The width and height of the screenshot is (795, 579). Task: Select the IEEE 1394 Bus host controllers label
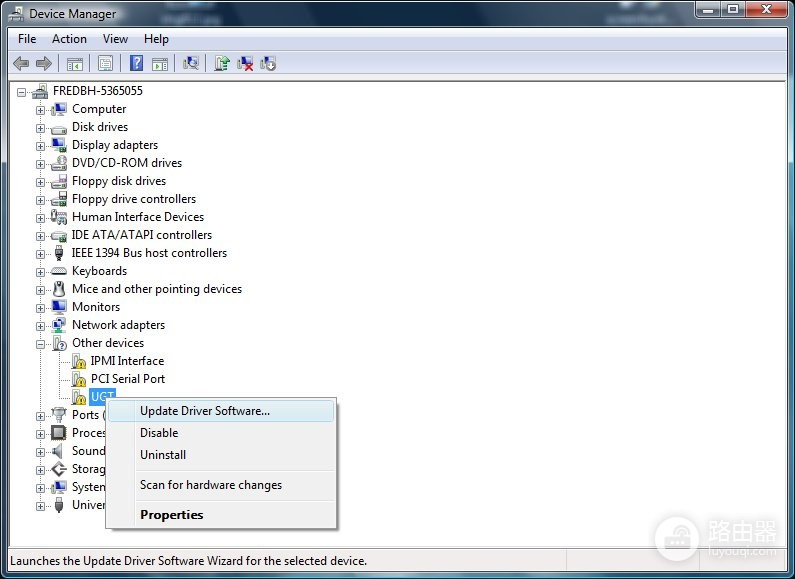point(149,253)
